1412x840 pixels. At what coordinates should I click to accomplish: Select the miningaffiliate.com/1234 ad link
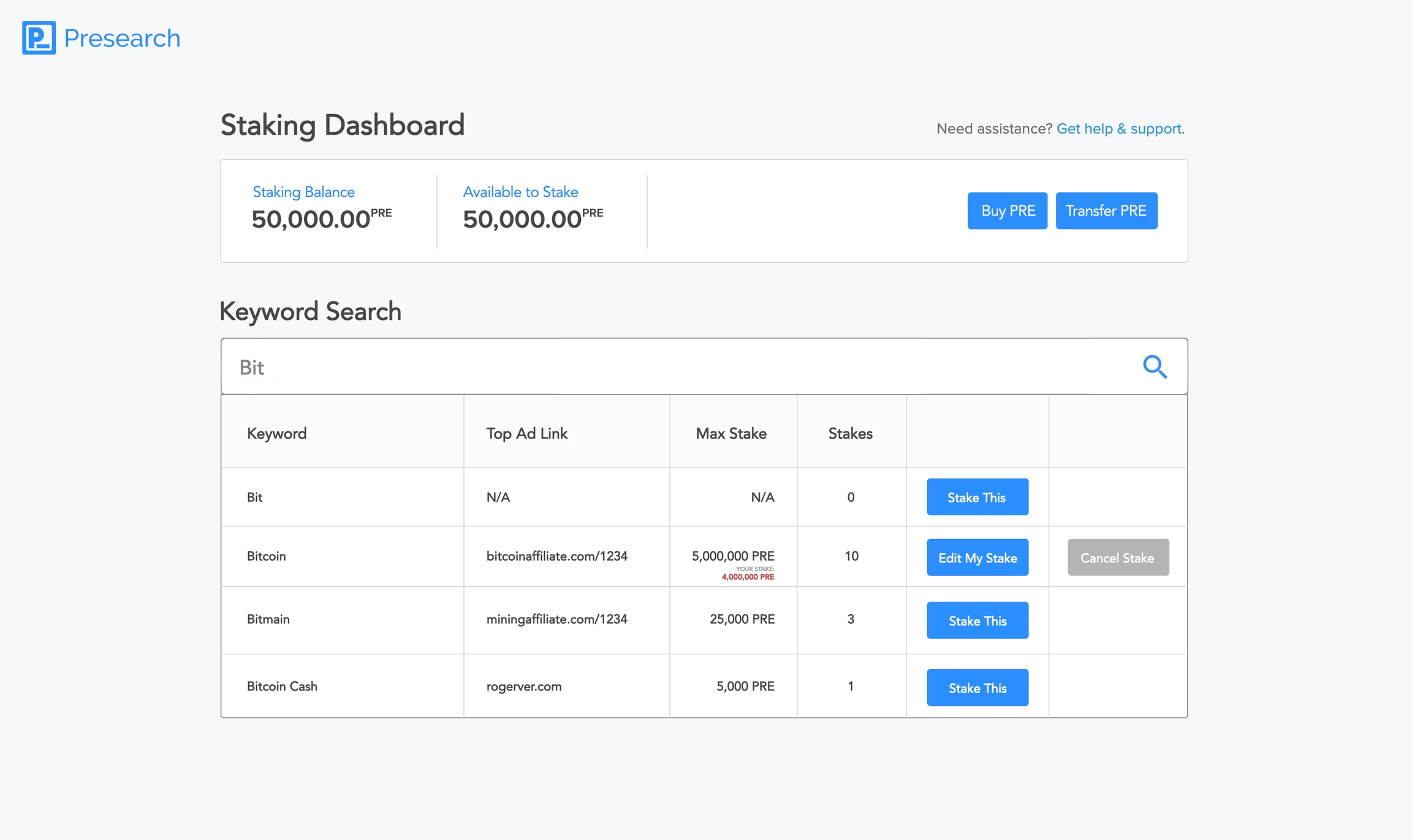click(x=556, y=619)
